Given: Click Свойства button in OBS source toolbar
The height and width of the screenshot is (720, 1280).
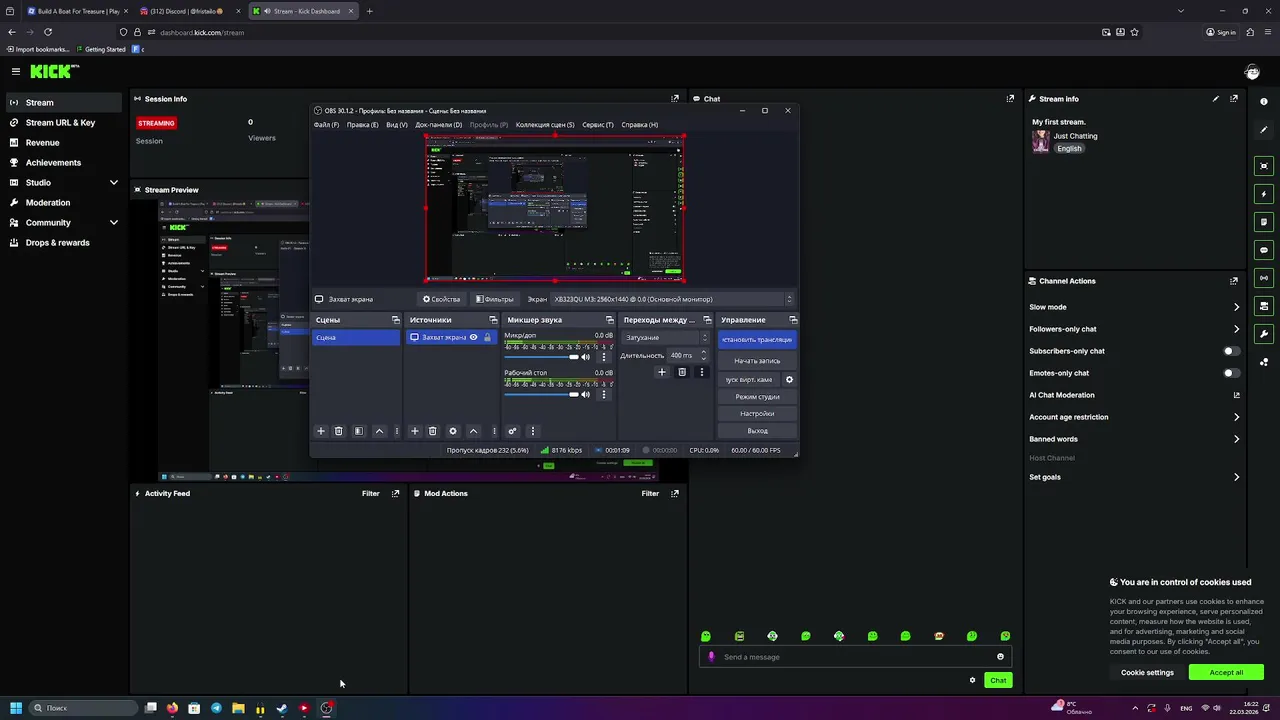Looking at the screenshot, I should pos(441,299).
